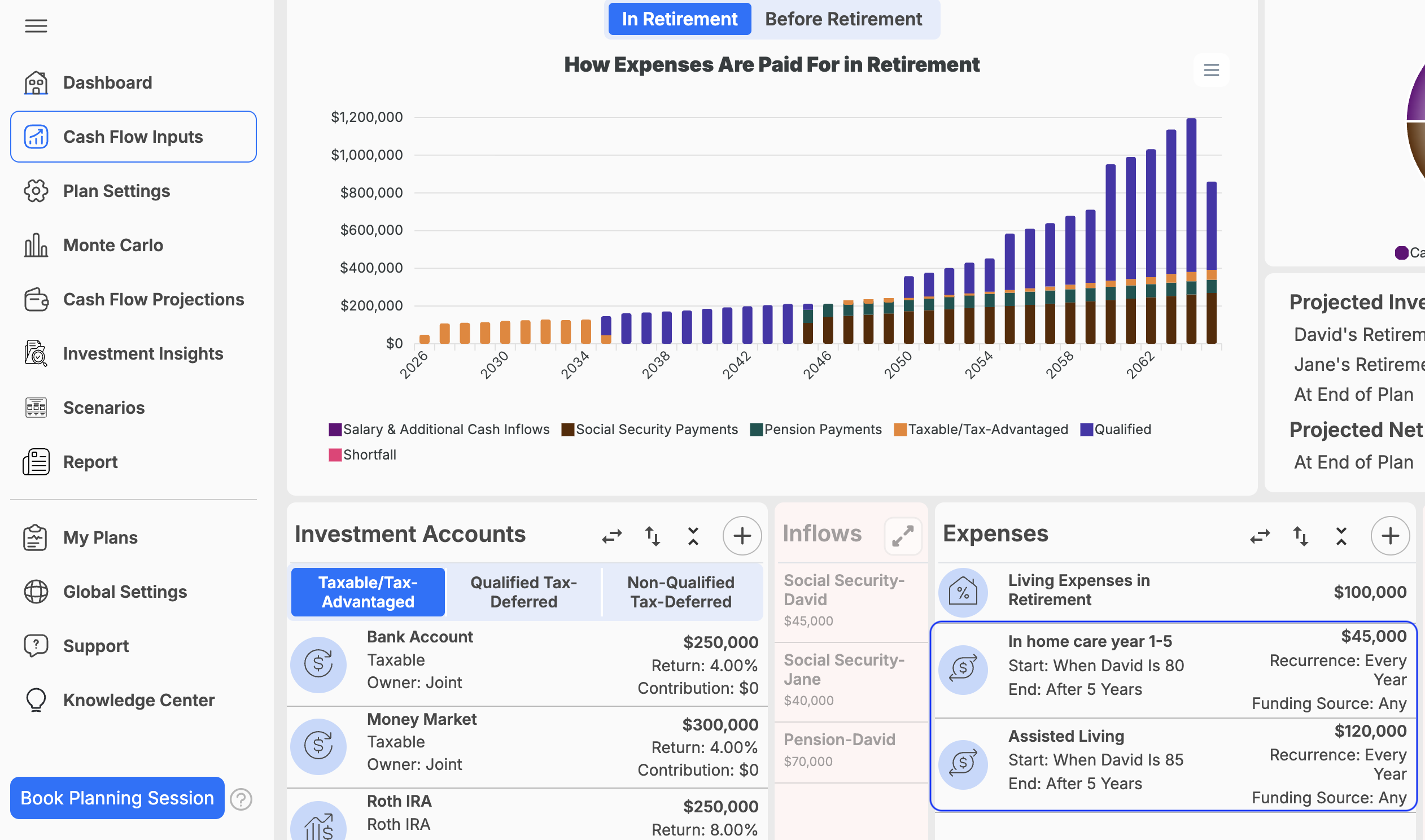
Task: Open the hamburger menu in the sidebar
Action: tap(36, 26)
